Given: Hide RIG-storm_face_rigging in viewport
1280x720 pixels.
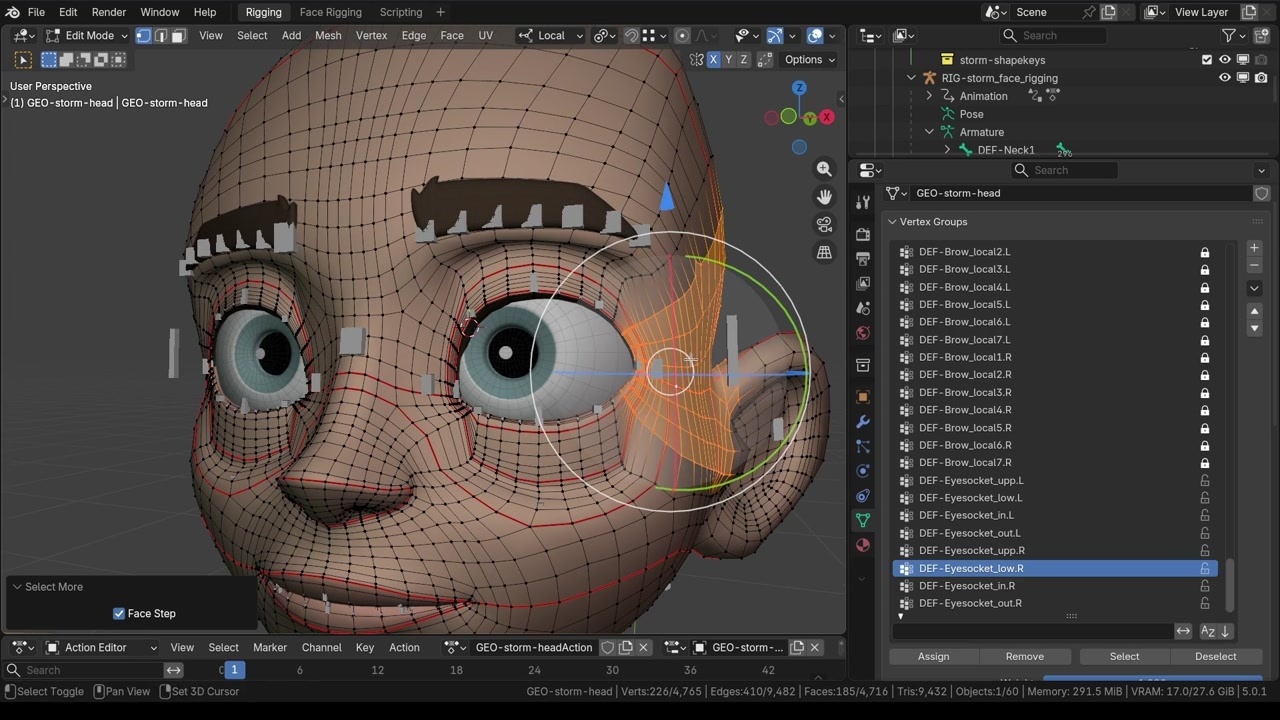Looking at the screenshot, I should point(1224,78).
